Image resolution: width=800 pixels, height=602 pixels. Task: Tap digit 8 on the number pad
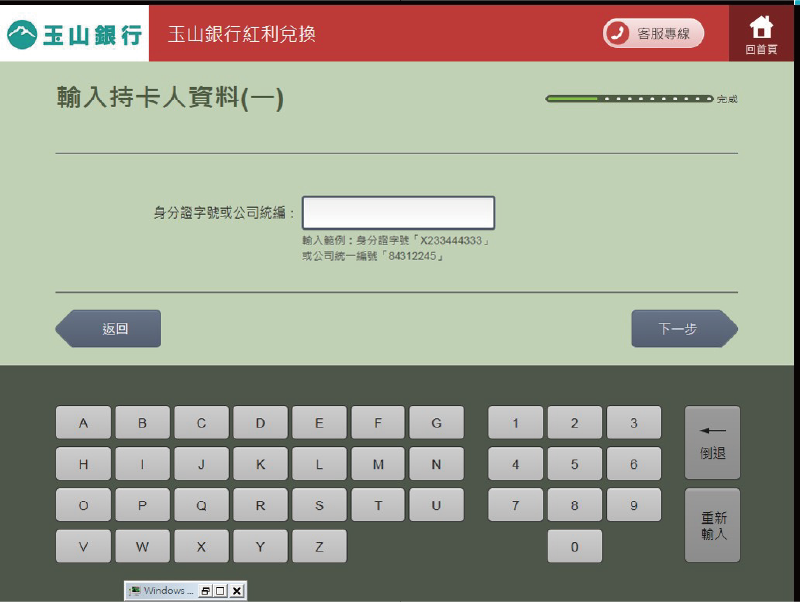pyautogui.click(x=574, y=505)
